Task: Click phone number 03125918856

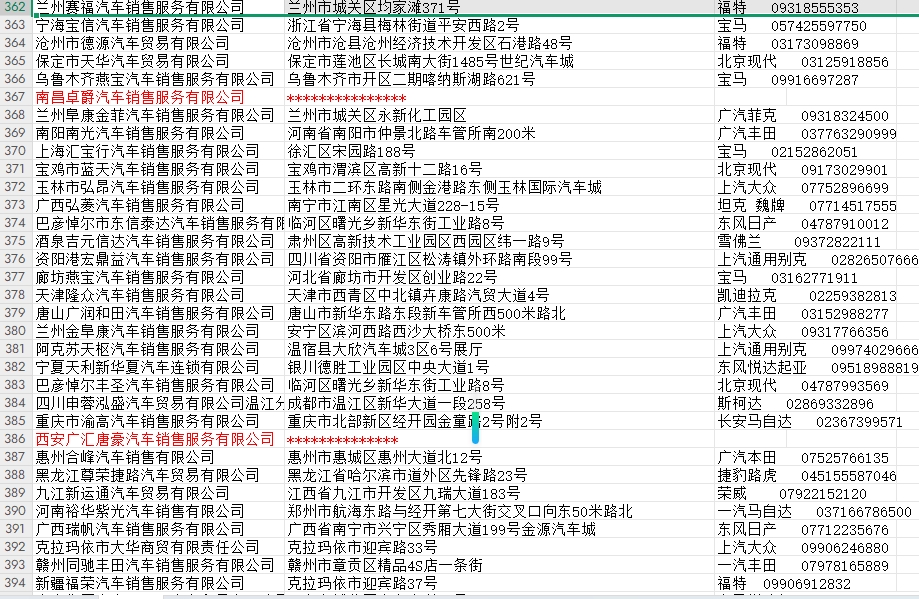Action: click(845, 62)
